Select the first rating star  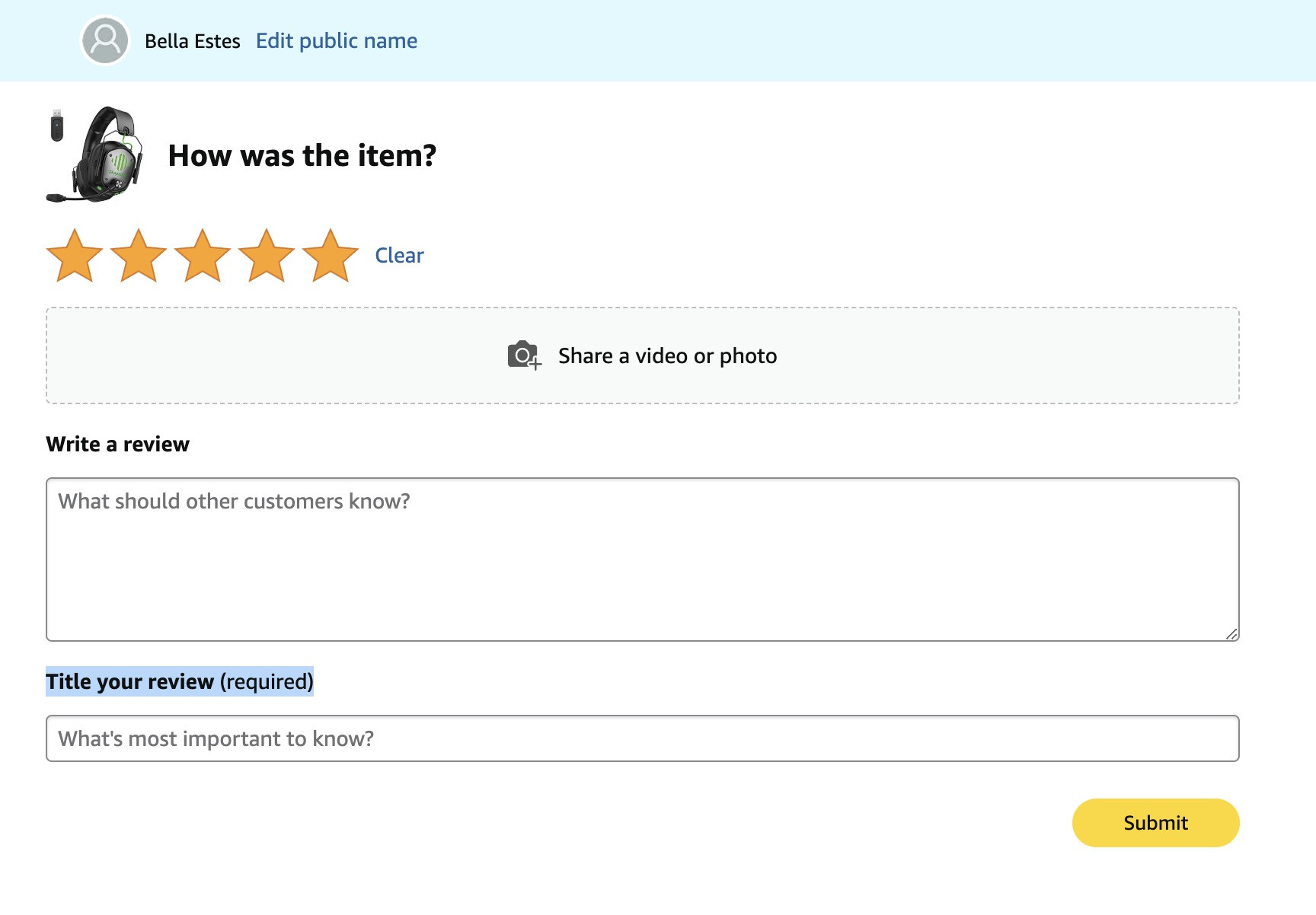click(75, 256)
